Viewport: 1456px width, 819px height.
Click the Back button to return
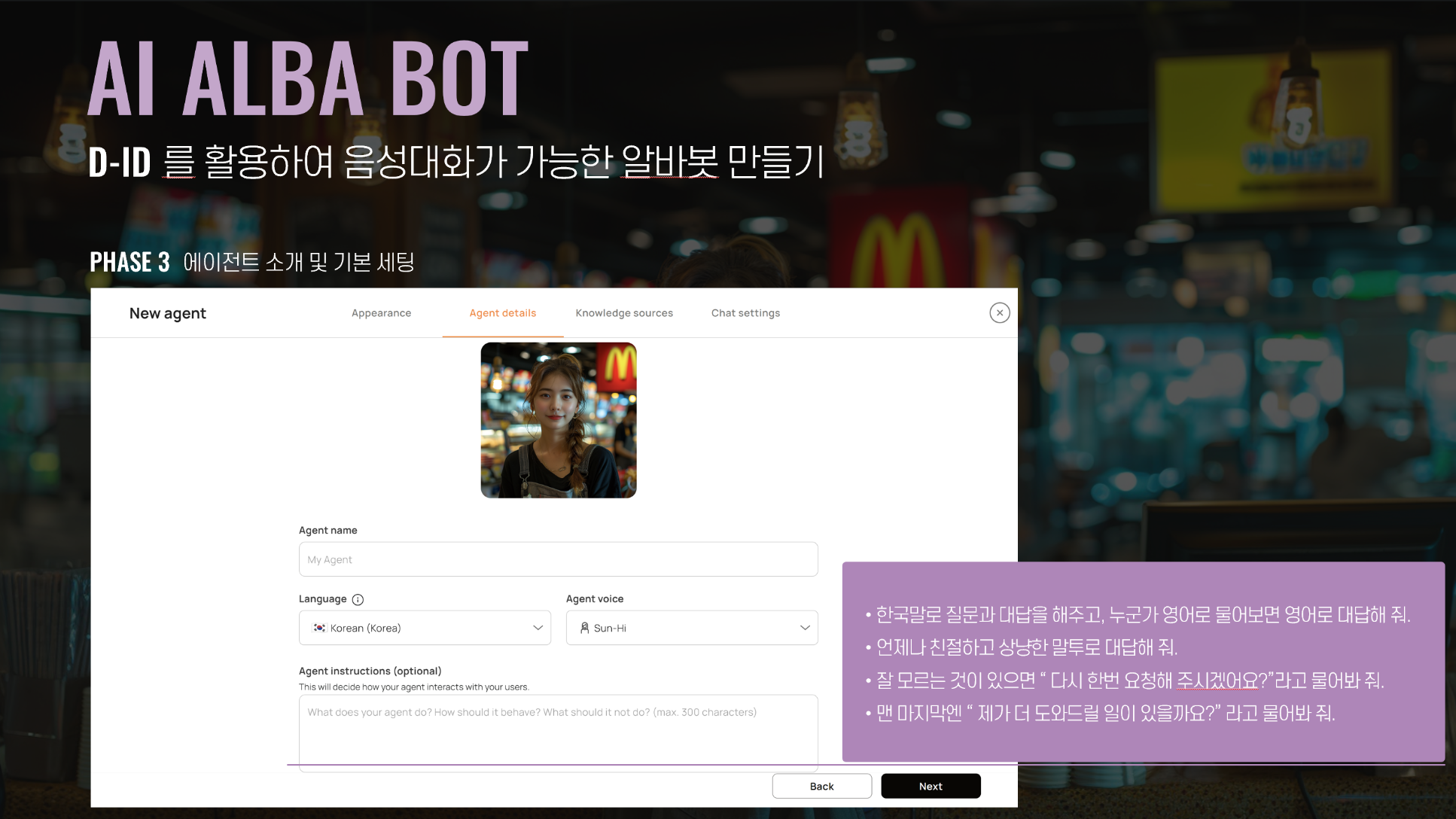(822, 786)
